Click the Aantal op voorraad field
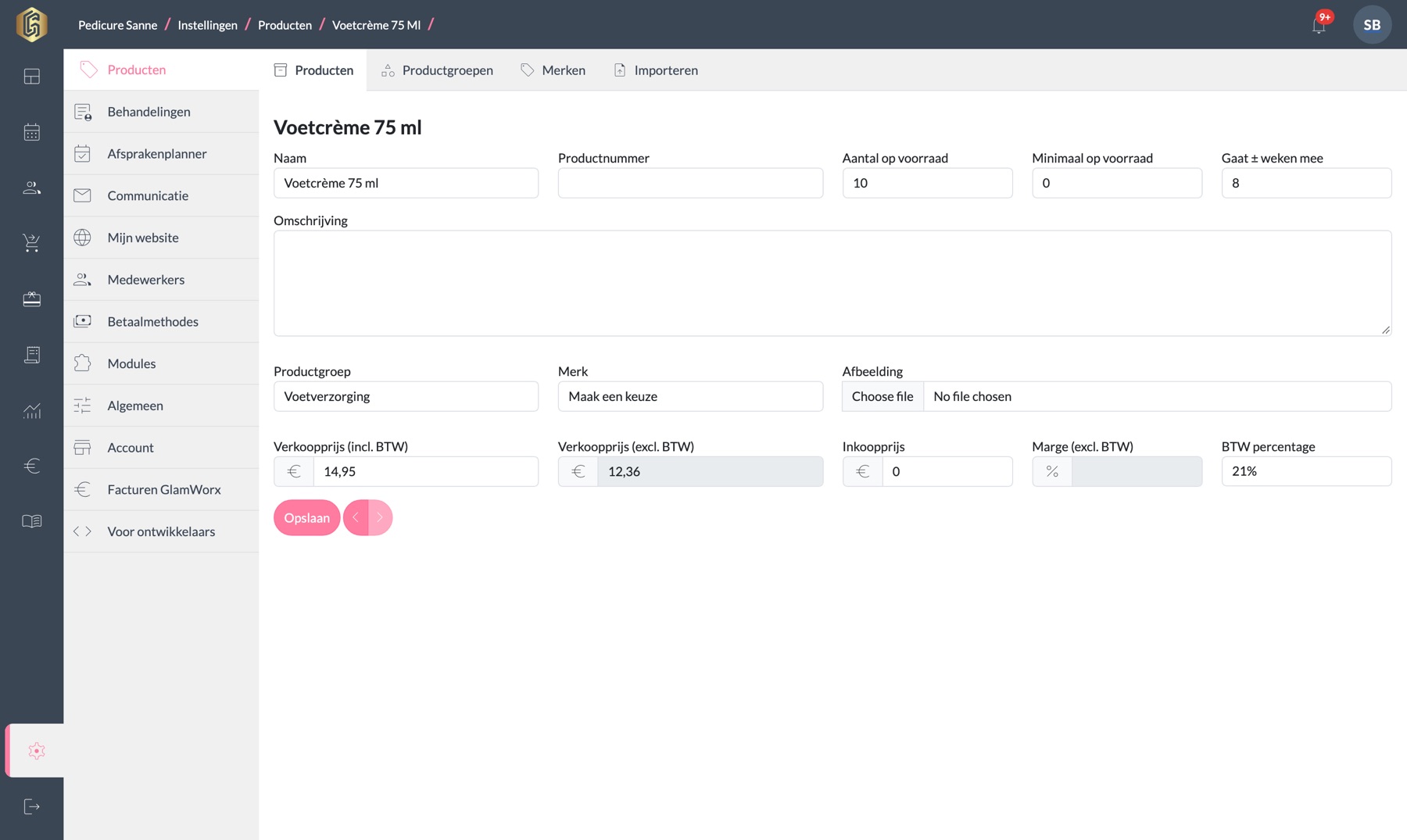Screen dimensions: 1407x840 point(927,183)
